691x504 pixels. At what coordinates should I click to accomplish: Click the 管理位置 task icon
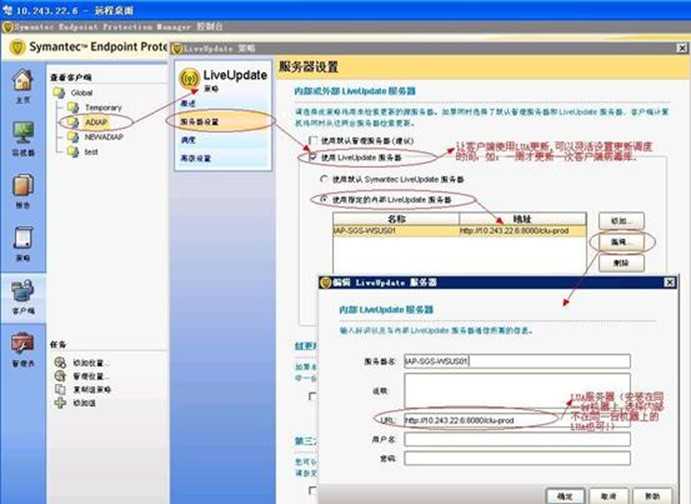pyautogui.click(x=60, y=376)
